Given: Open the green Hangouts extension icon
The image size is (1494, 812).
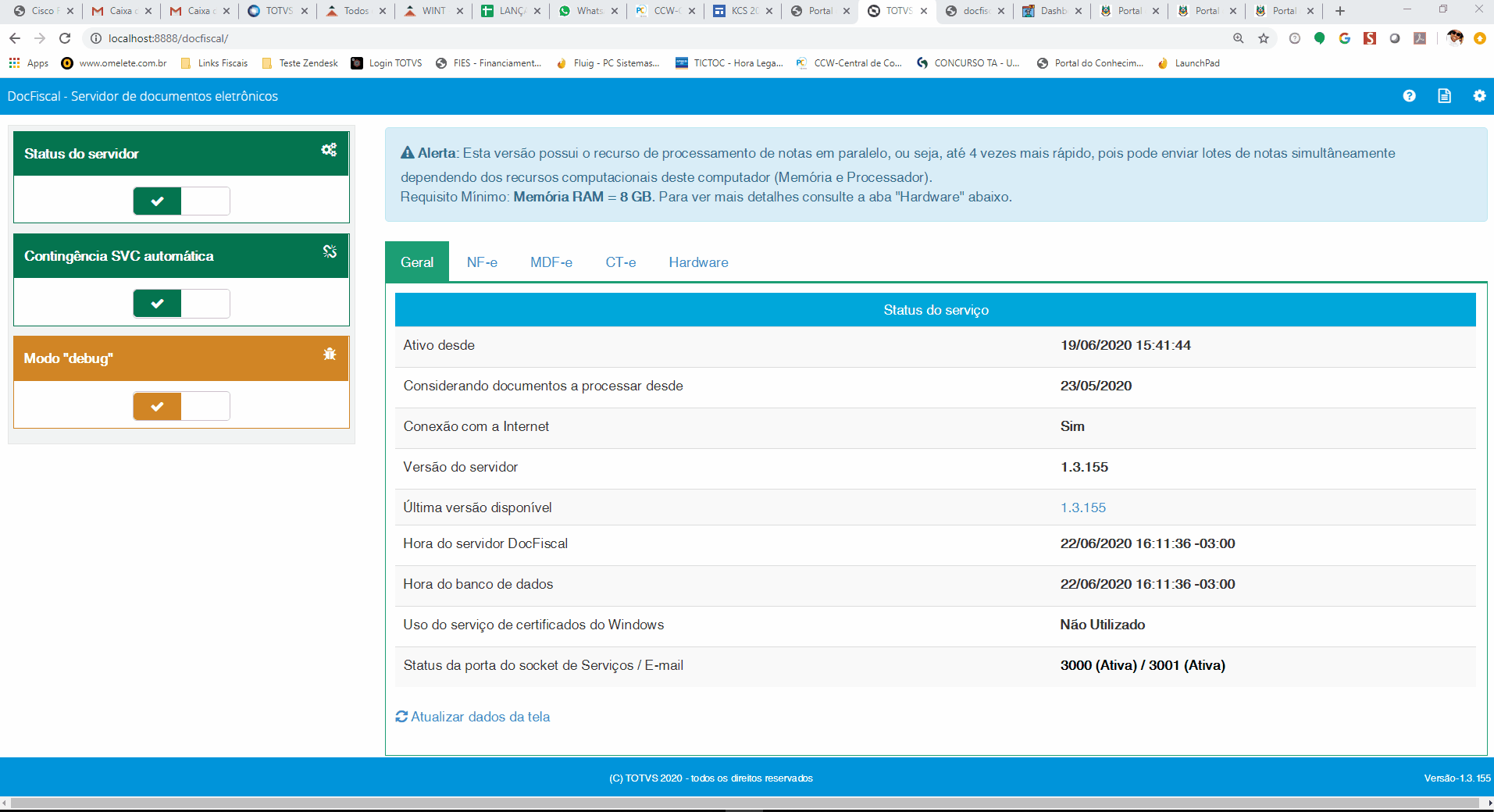Looking at the screenshot, I should point(1320,38).
